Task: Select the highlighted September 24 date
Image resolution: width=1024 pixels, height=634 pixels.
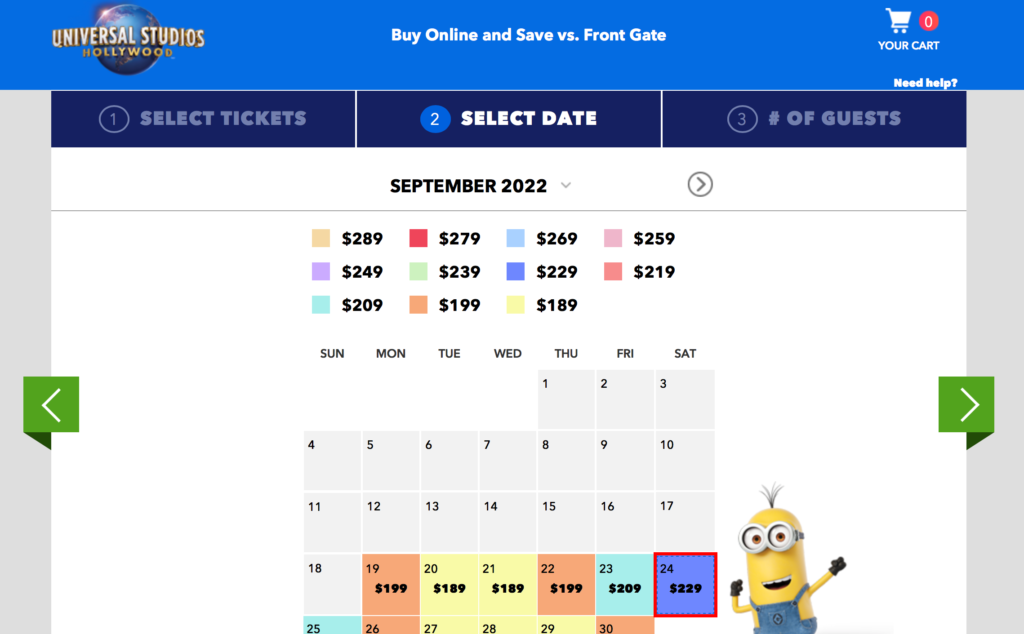Action: (684, 584)
